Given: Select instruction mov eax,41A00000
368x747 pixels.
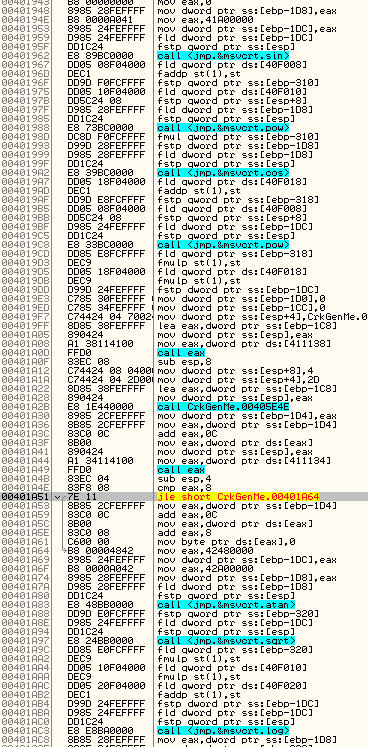Looking at the screenshot, I should [x=205, y=20].
